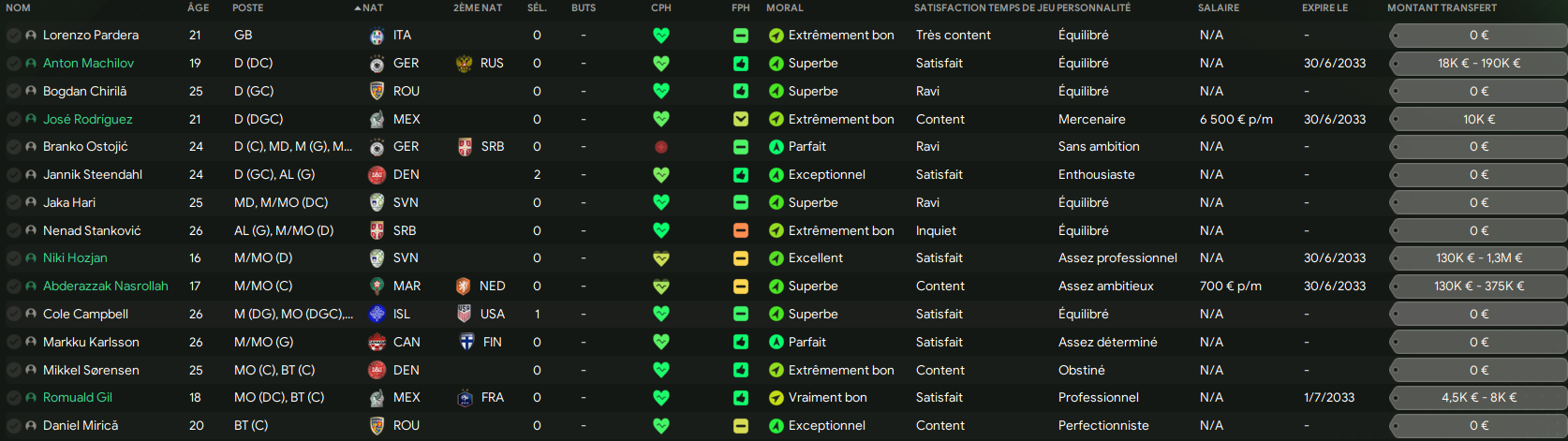Click the injury red cross icon for Branko Ostojić
Viewport: 1568px width, 441px height.
[661, 147]
